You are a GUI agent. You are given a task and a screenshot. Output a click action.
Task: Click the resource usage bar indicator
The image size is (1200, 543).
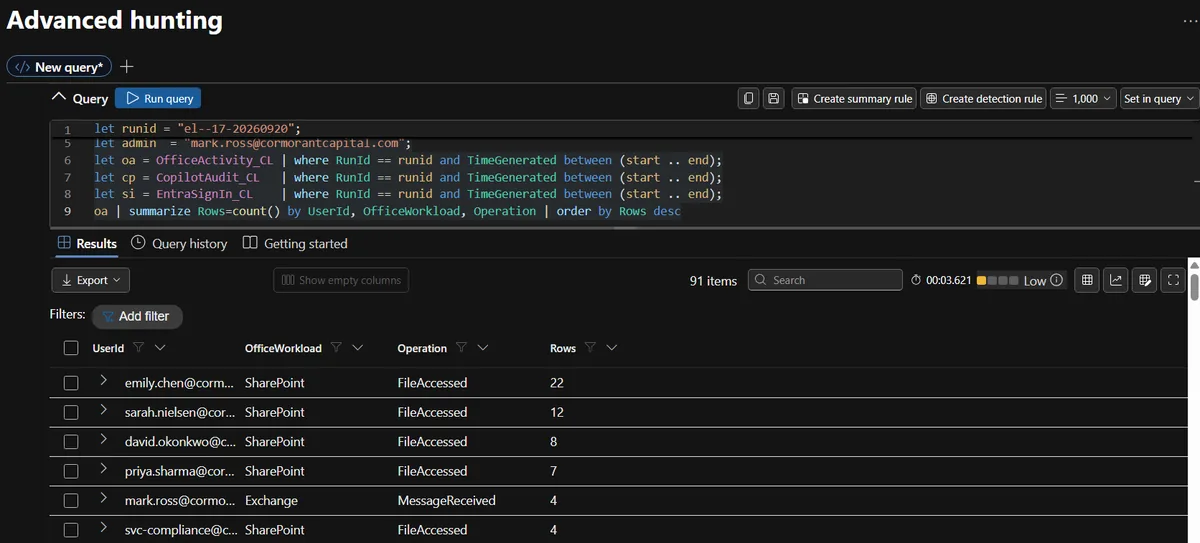(x=998, y=280)
